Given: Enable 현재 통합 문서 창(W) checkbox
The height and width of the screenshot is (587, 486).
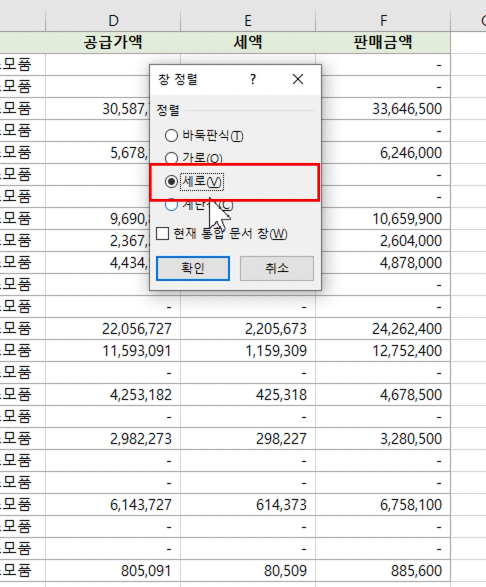Looking at the screenshot, I should (x=222, y=234).
